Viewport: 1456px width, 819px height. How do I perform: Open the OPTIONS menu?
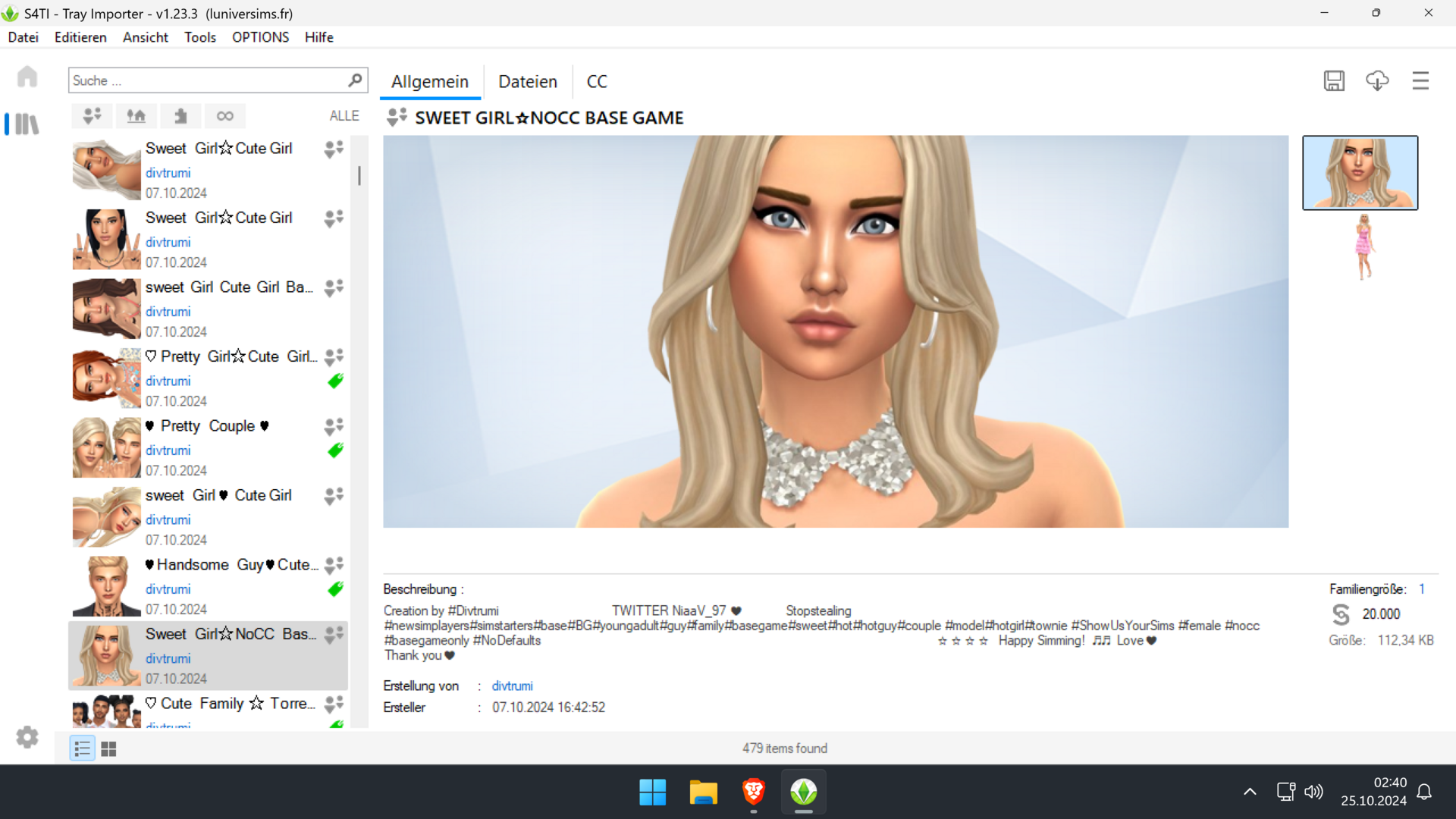click(260, 37)
